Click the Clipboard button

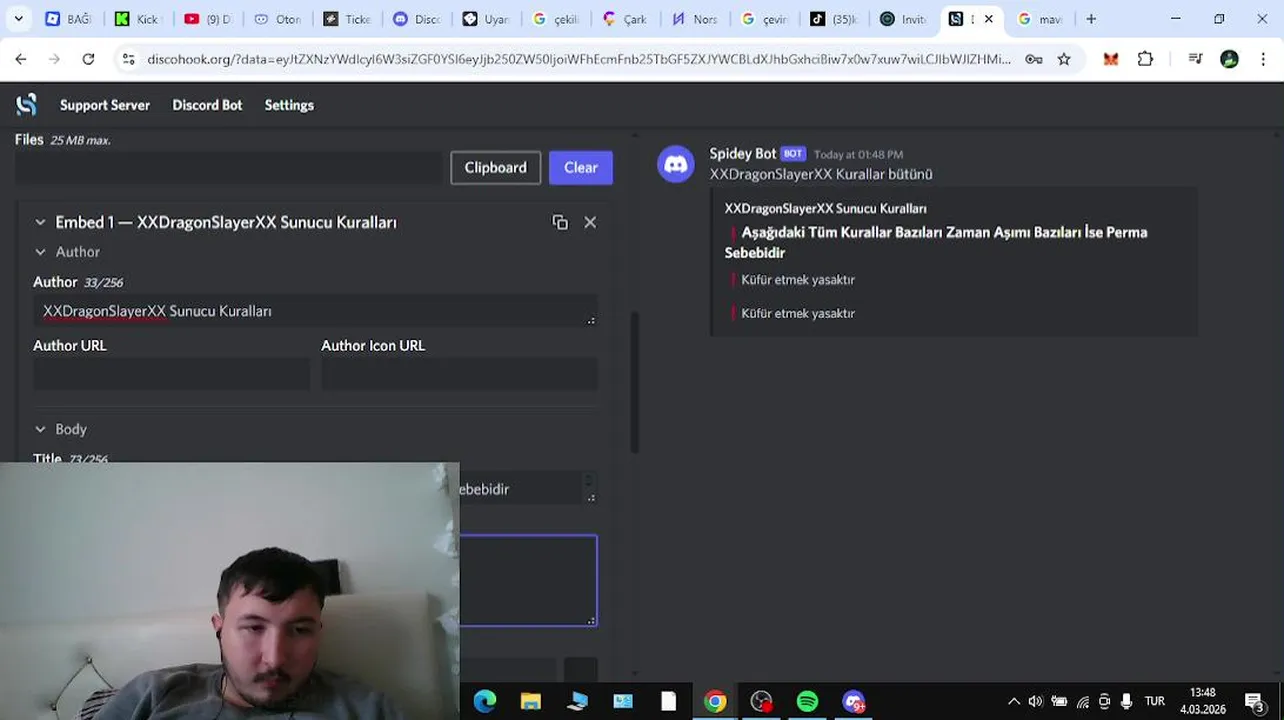[495, 168]
